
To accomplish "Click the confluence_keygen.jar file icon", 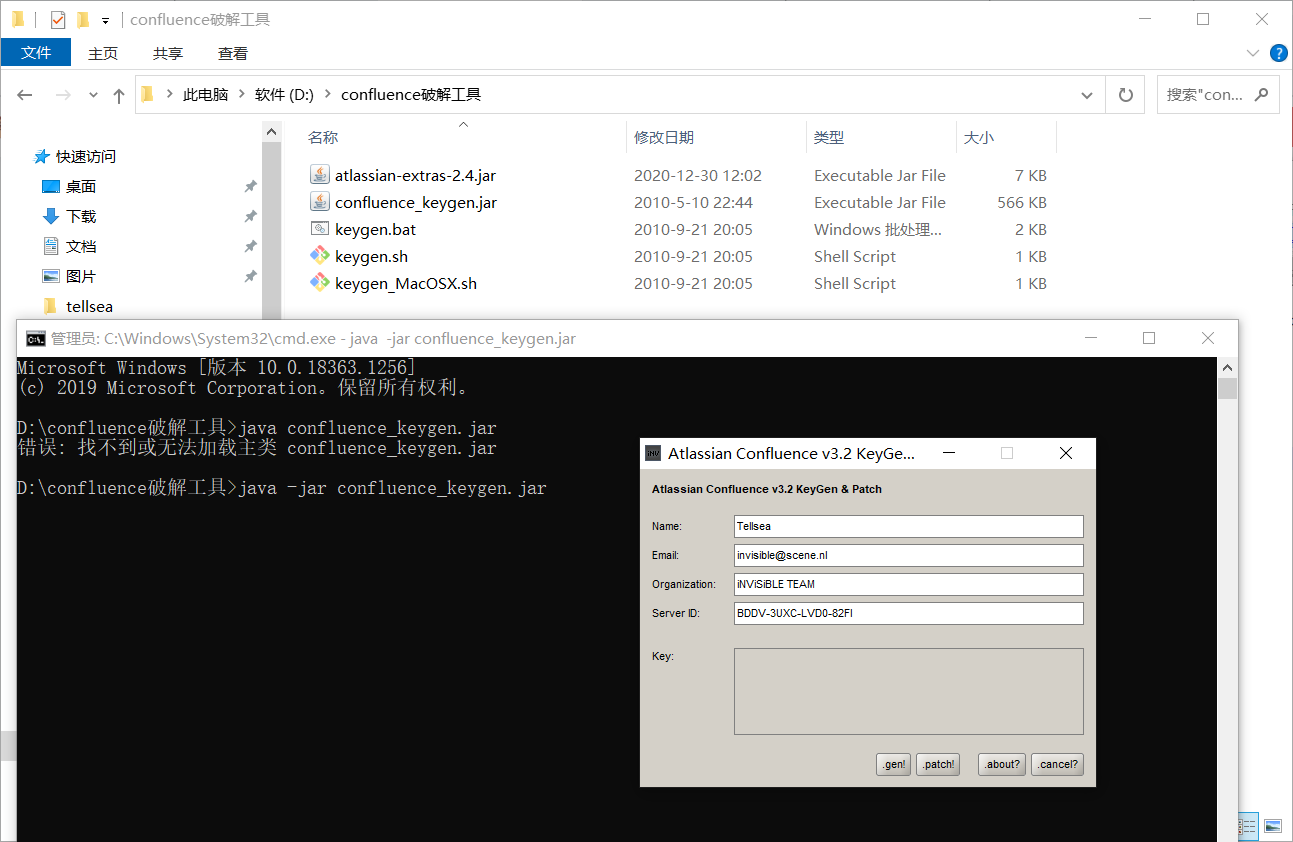I will (320, 202).
